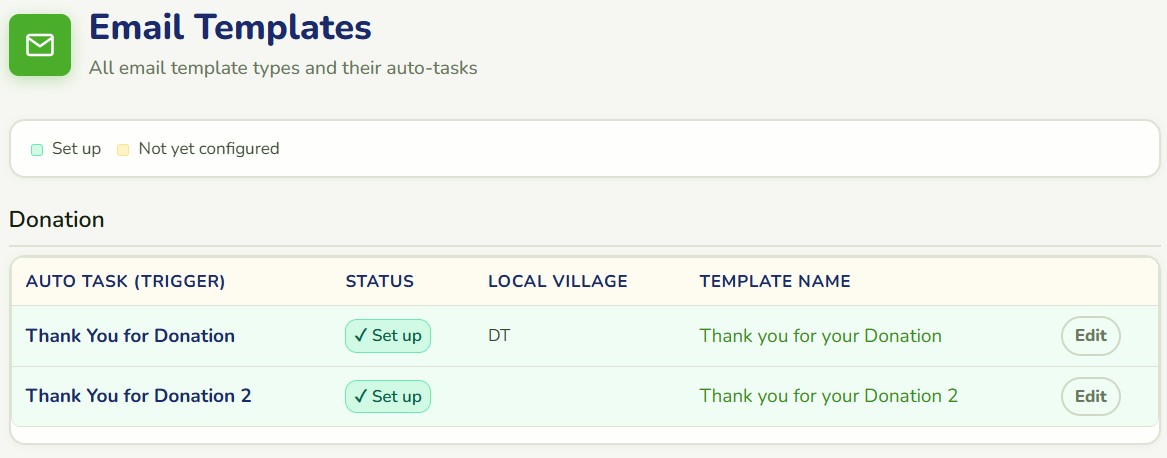The image size is (1167, 458).
Task: Open the Thank you for your Donation 2 link
Action: (x=828, y=396)
